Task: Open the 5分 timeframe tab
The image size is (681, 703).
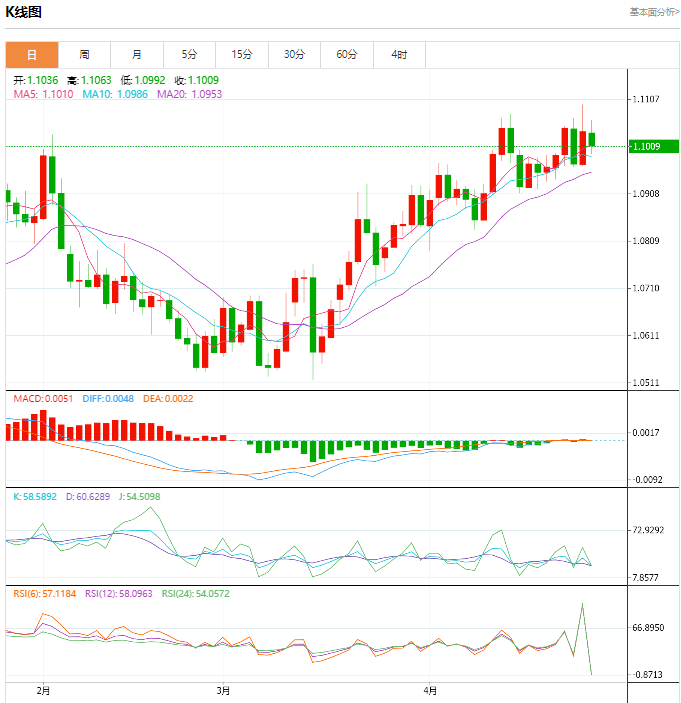Action: [x=189, y=55]
